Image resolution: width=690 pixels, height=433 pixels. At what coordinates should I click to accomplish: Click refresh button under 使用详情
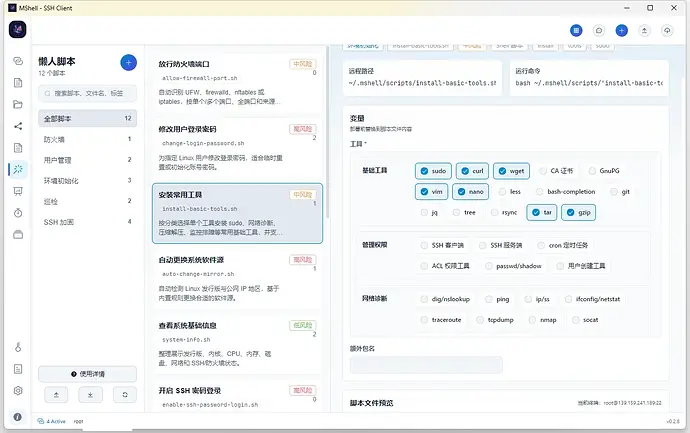pyautogui.click(x=125, y=395)
